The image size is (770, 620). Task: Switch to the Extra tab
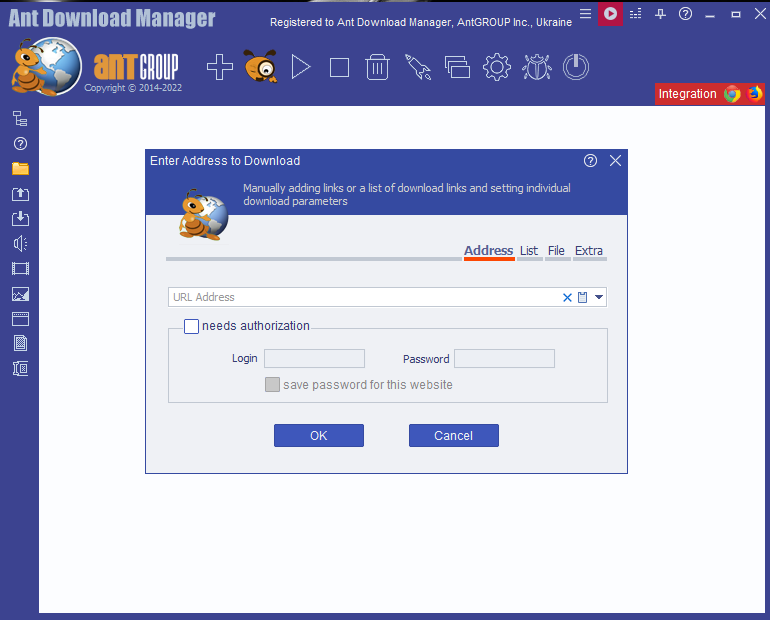click(x=589, y=251)
